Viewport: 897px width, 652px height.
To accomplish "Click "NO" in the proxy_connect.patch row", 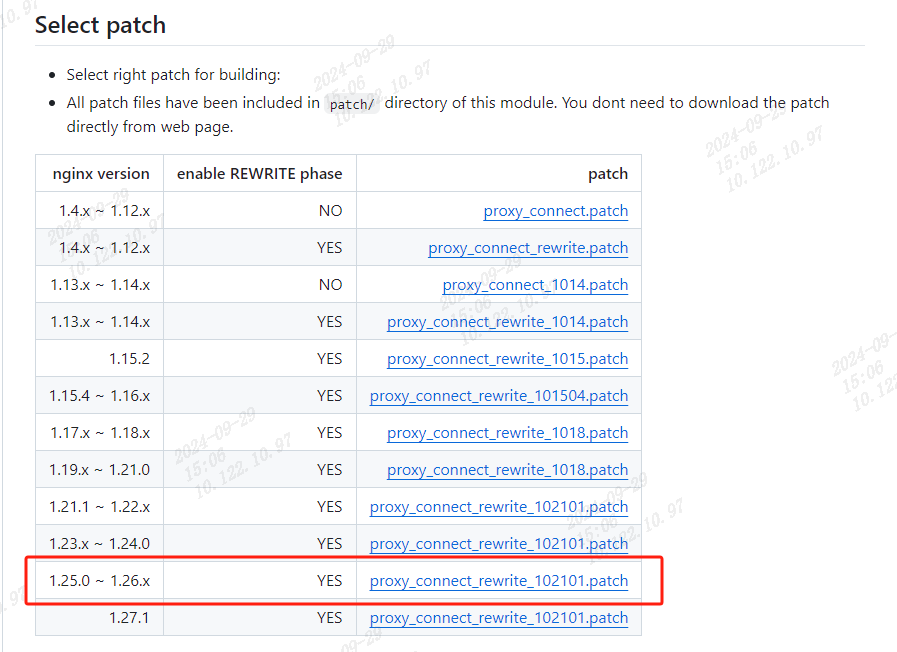I will coord(331,211).
